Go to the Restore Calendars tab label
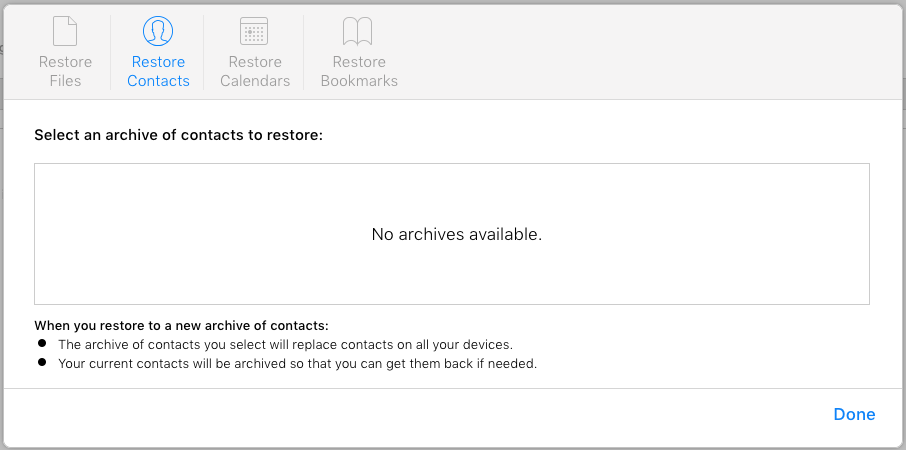 click(255, 71)
